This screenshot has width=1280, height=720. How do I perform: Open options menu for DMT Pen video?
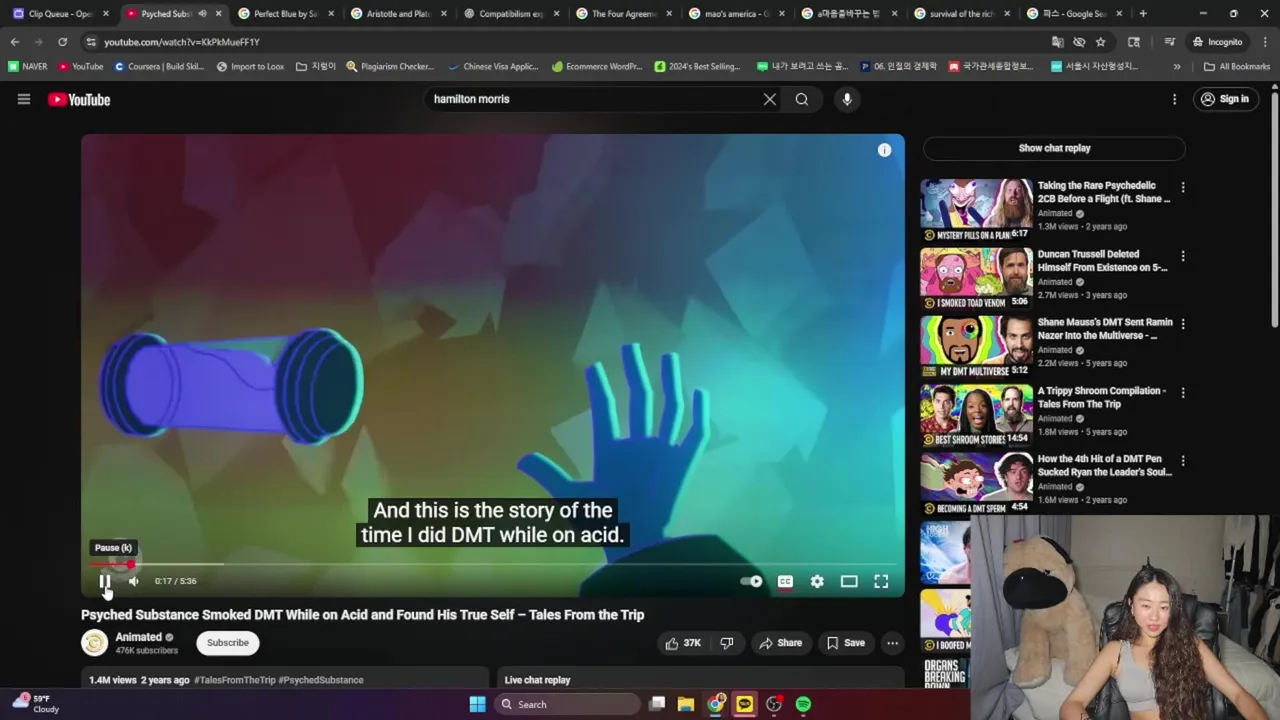1183,461
